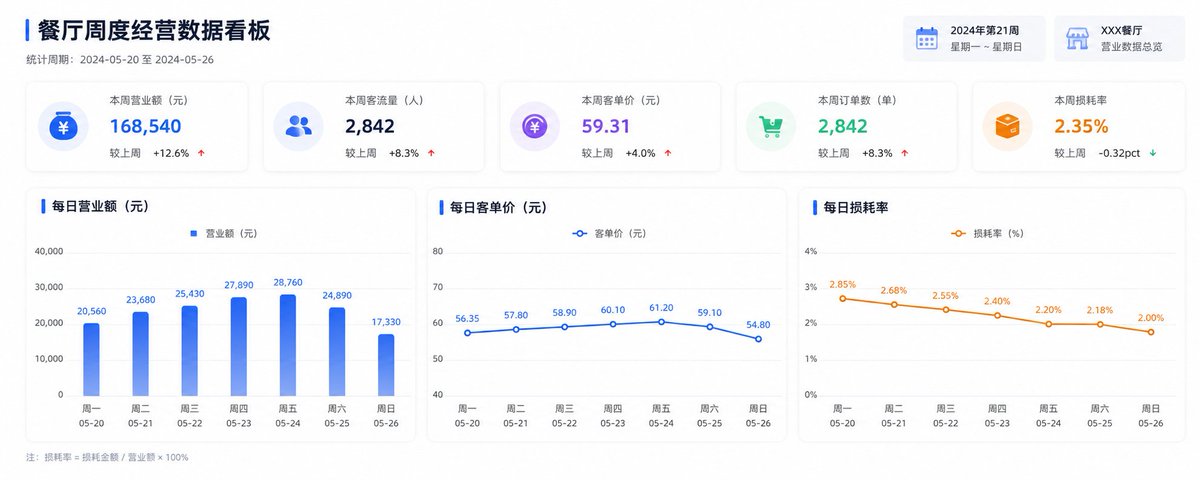Click the purple yen coin icon
The width and height of the screenshot is (1200, 480).
click(534, 126)
